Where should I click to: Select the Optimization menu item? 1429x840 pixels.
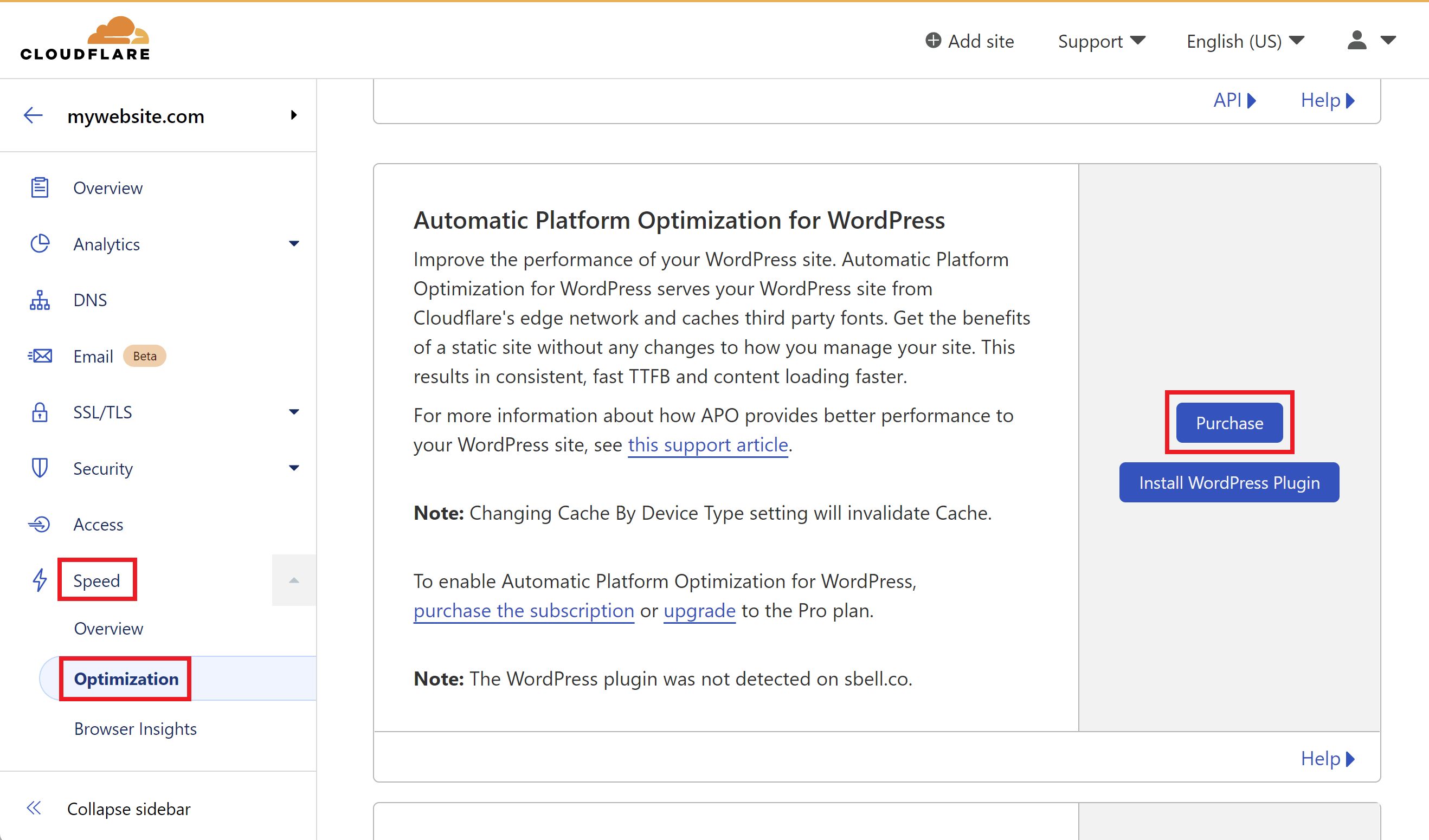coord(127,678)
